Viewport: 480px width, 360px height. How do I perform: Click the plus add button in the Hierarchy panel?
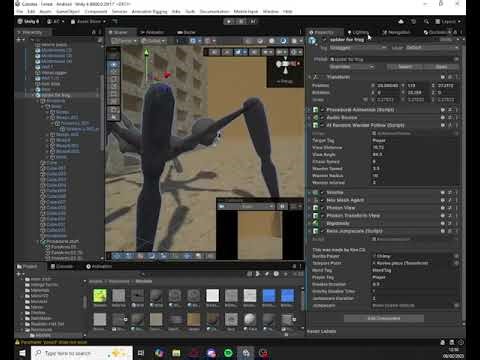pyautogui.click(x=19, y=39)
